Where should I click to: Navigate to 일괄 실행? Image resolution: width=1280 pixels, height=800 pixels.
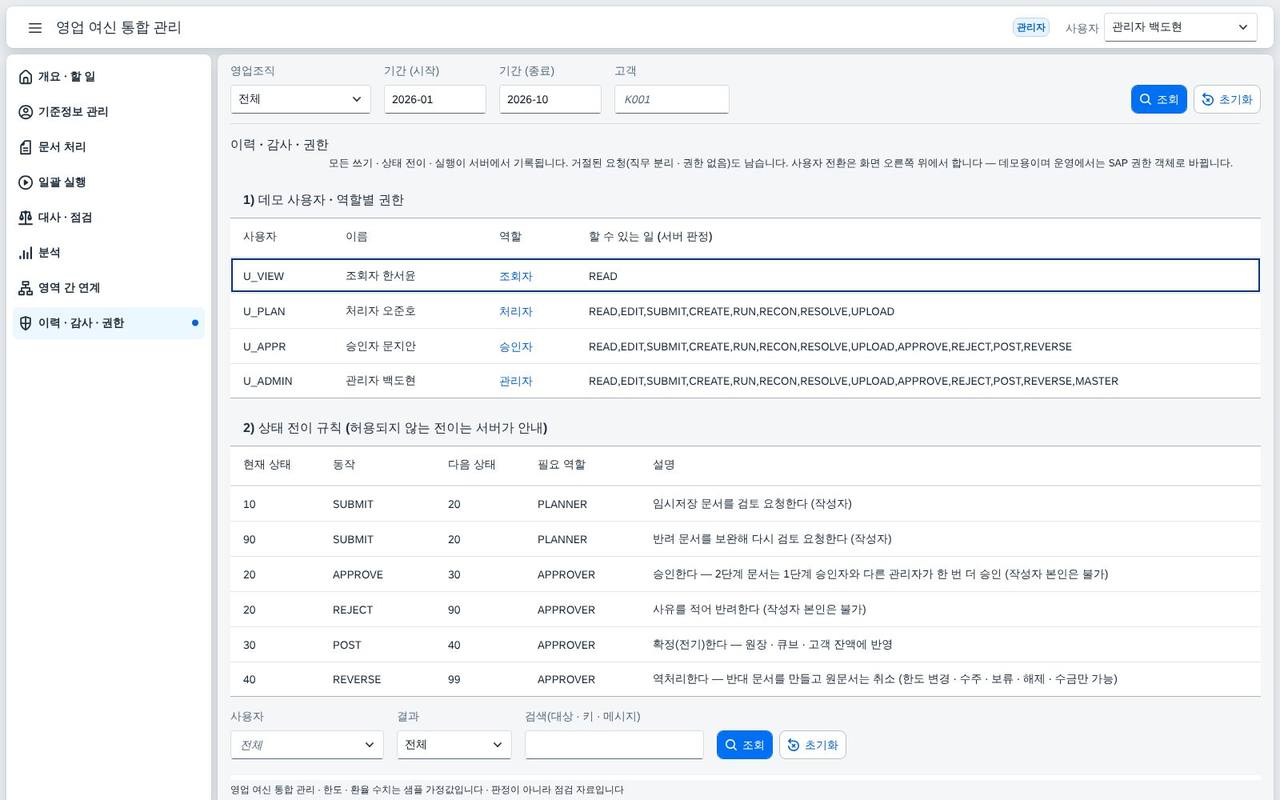coord(109,182)
